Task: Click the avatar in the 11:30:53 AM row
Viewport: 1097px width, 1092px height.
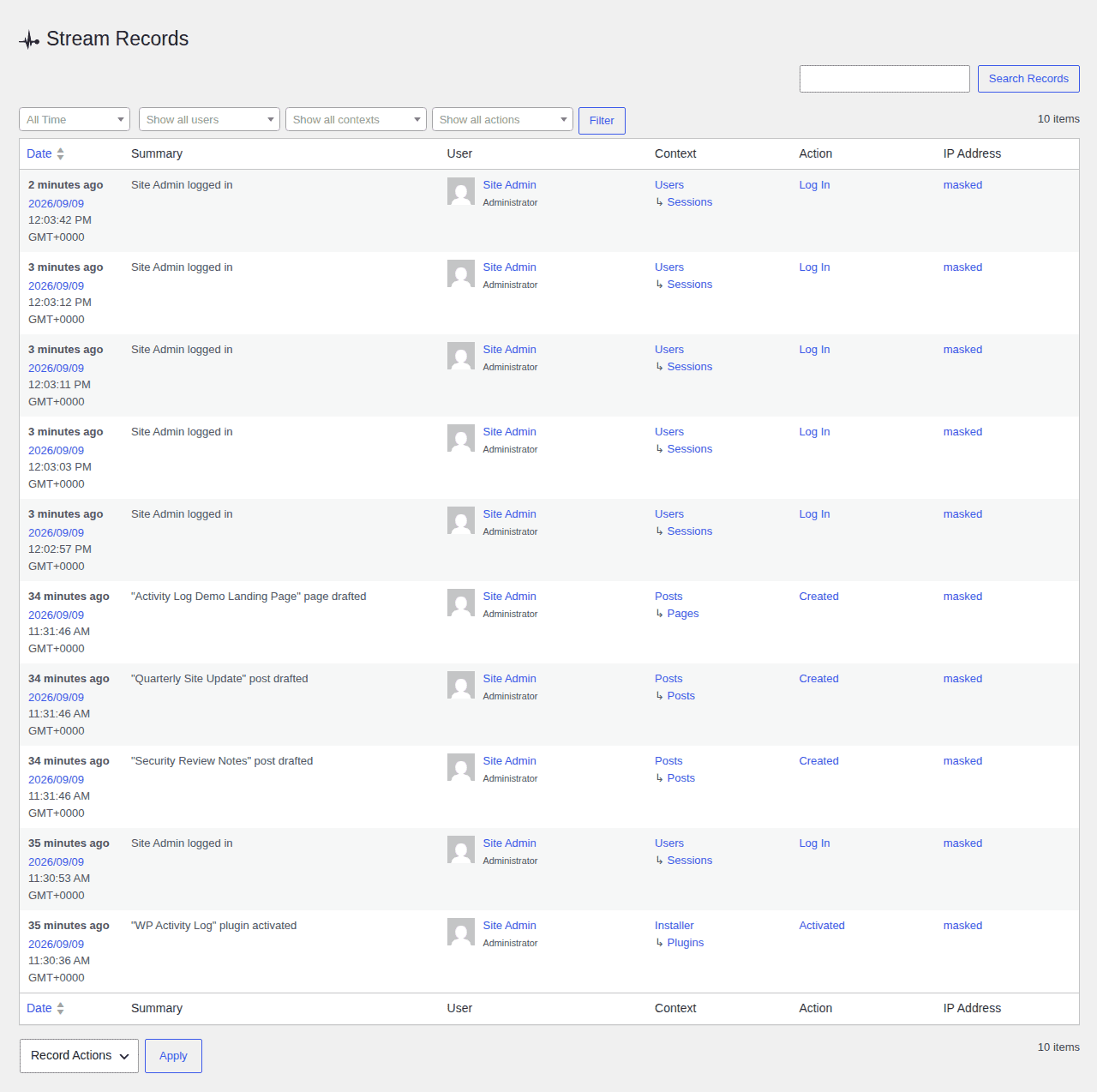Action: pos(461,849)
